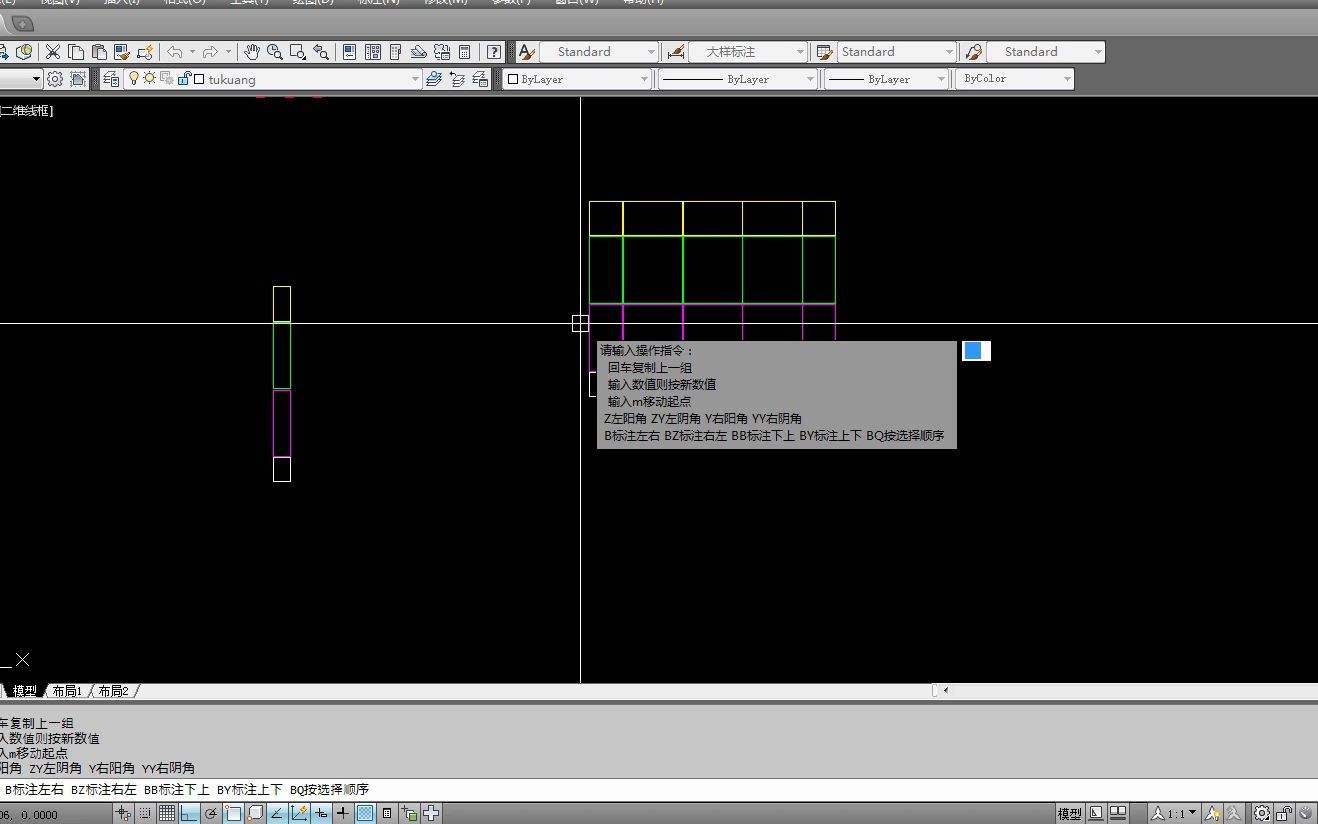The image size is (1318, 824).
Task: Click the Redo arrow button
Action: [210, 52]
